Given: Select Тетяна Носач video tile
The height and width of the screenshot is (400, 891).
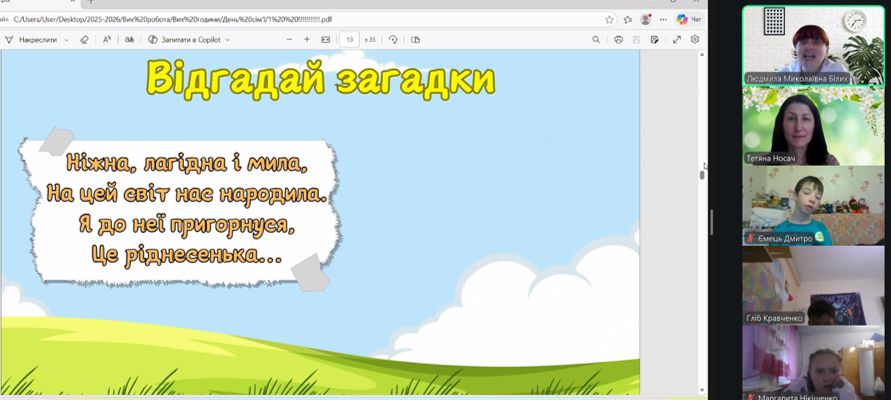Looking at the screenshot, I should [813, 126].
